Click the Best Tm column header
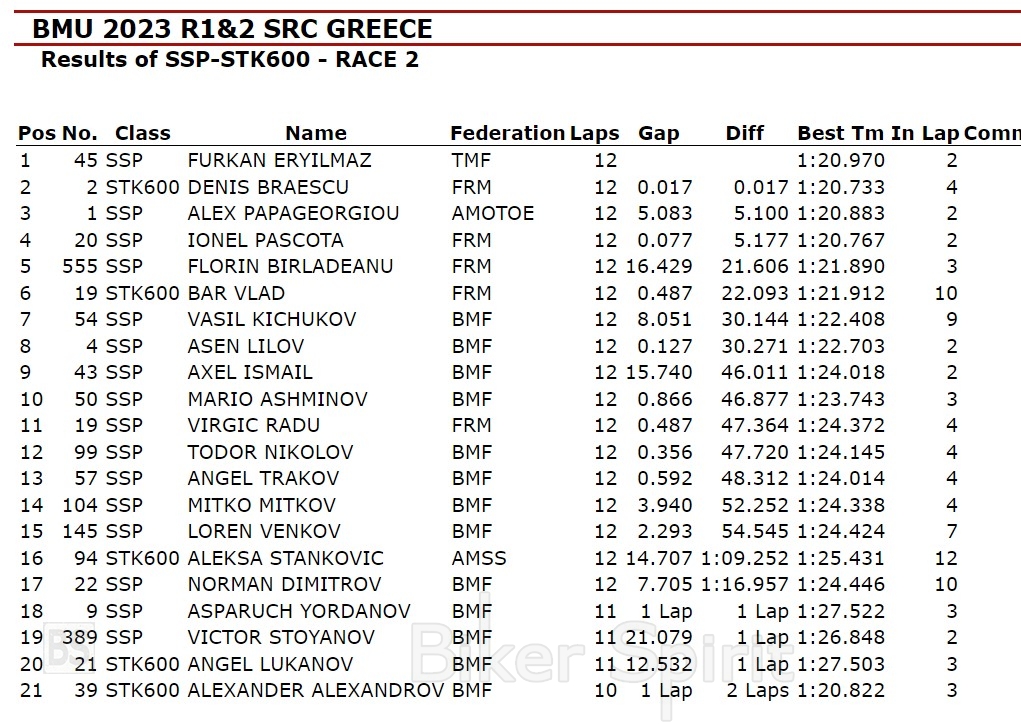The width and height of the screenshot is (1021, 724). click(x=841, y=133)
